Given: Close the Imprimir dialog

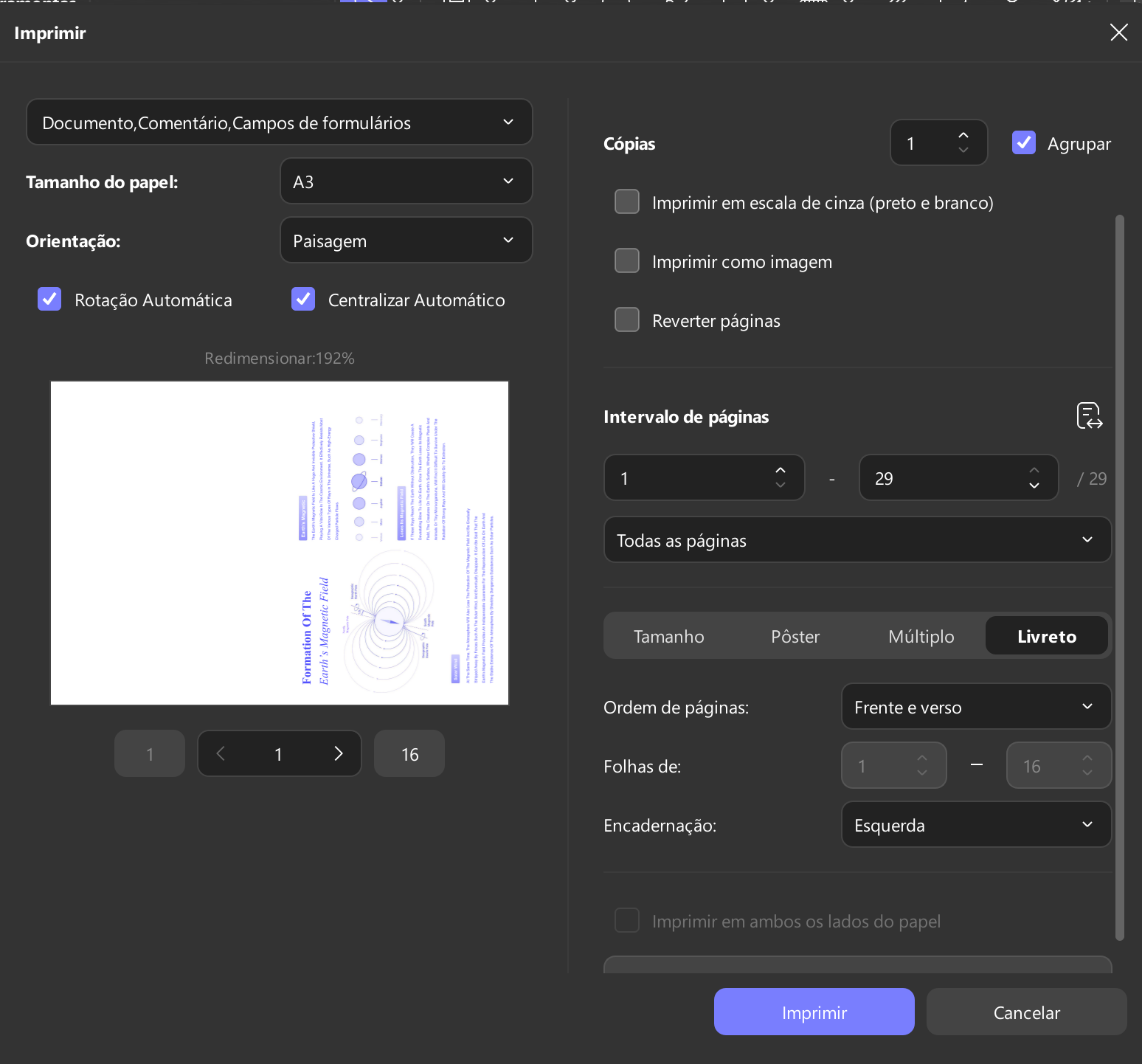Looking at the screenshot, I should (x=1118, y=32).
